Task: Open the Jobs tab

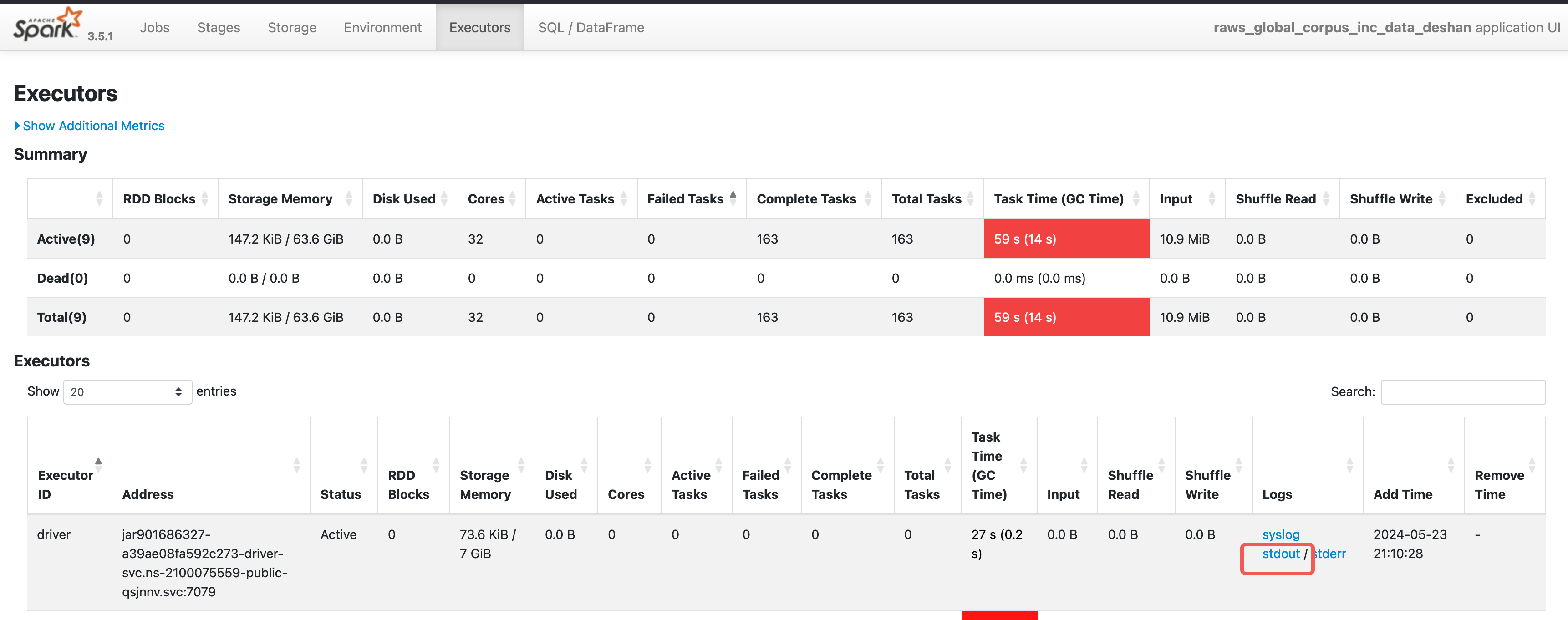Action: coord(155,27)
